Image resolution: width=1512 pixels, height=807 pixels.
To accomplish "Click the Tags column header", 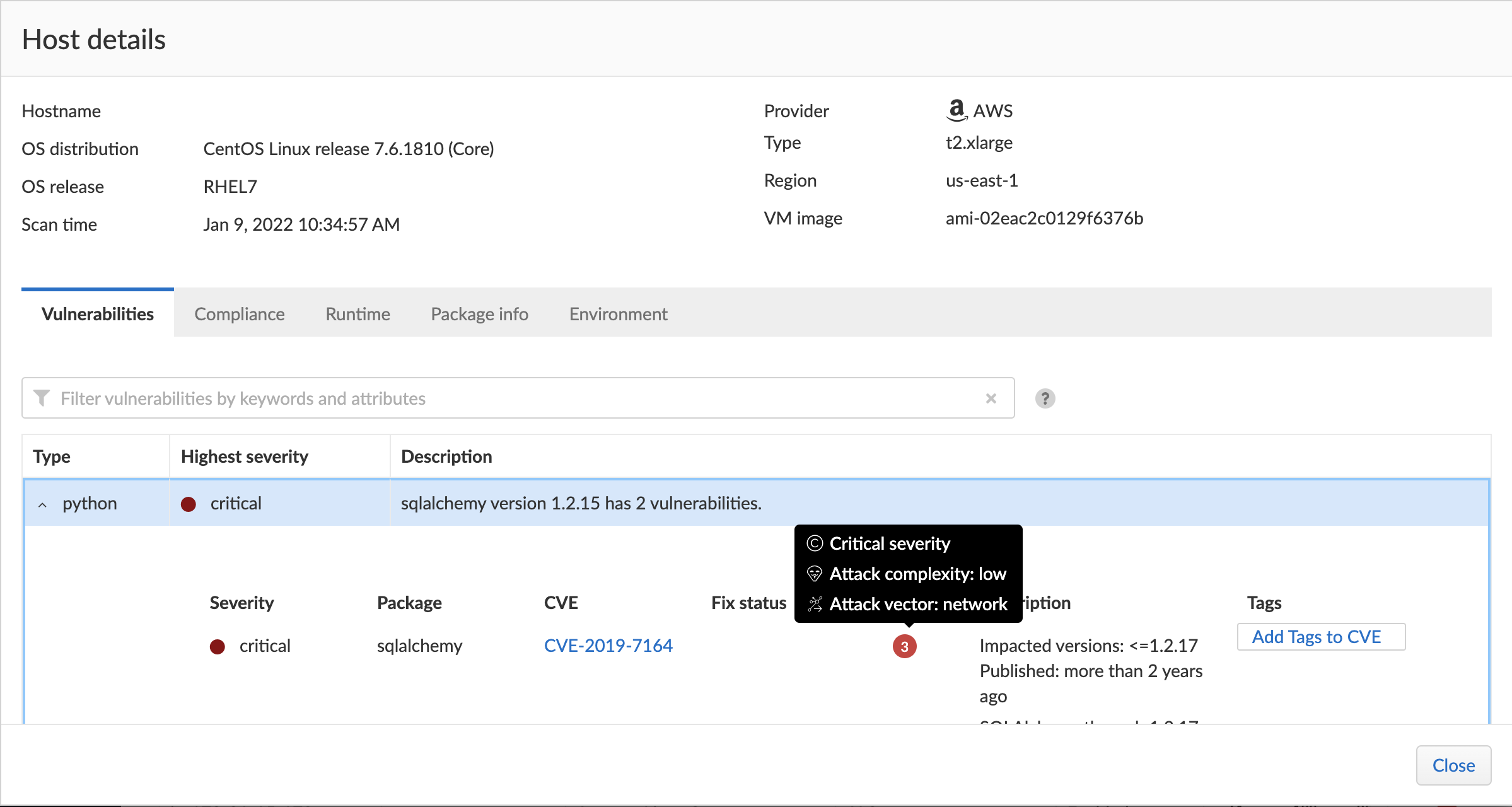I will 1264,603.
